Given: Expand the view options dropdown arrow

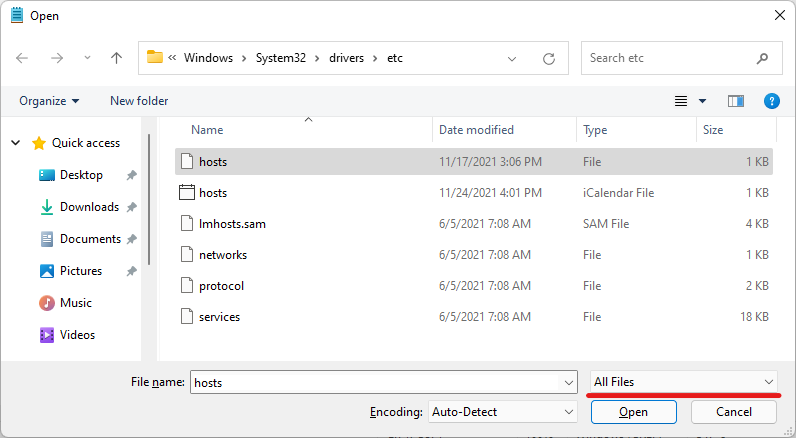Looking at the screenshot, I should click(703, 101).
